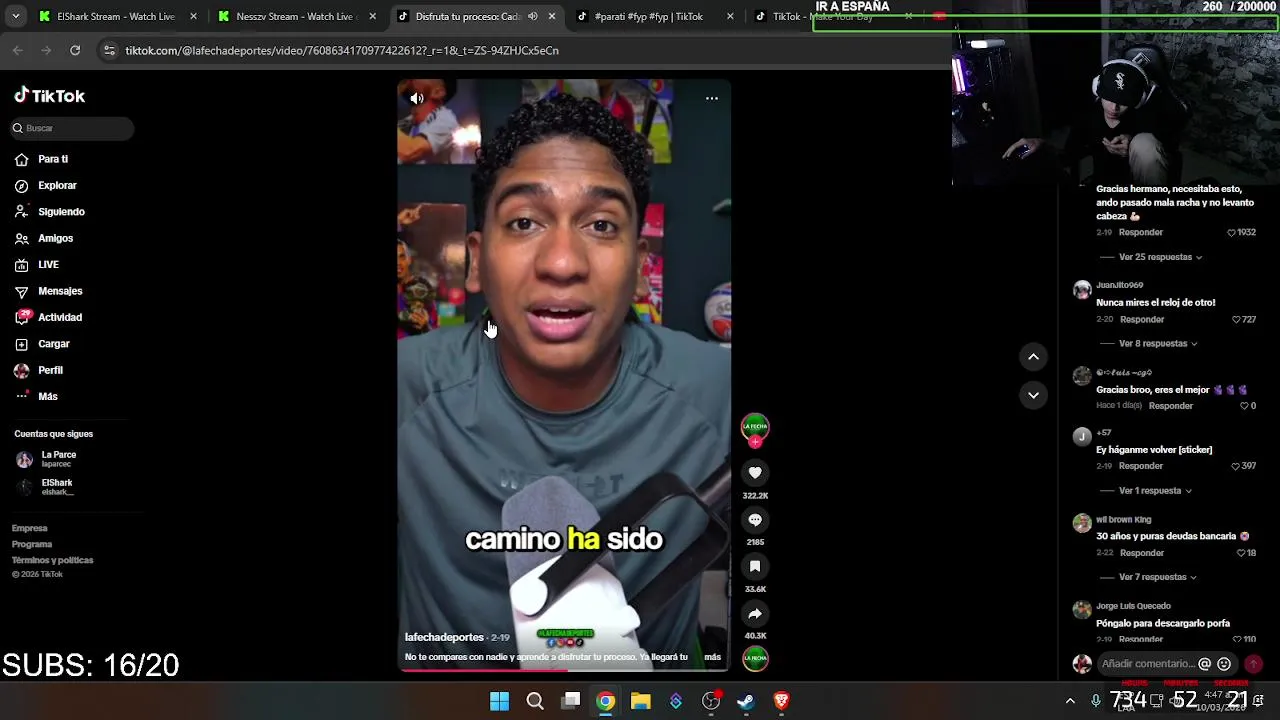The image size is (1280, 720).
Task: Go to the previous video with the up arrow
Action: click(x=1033, y=357)
